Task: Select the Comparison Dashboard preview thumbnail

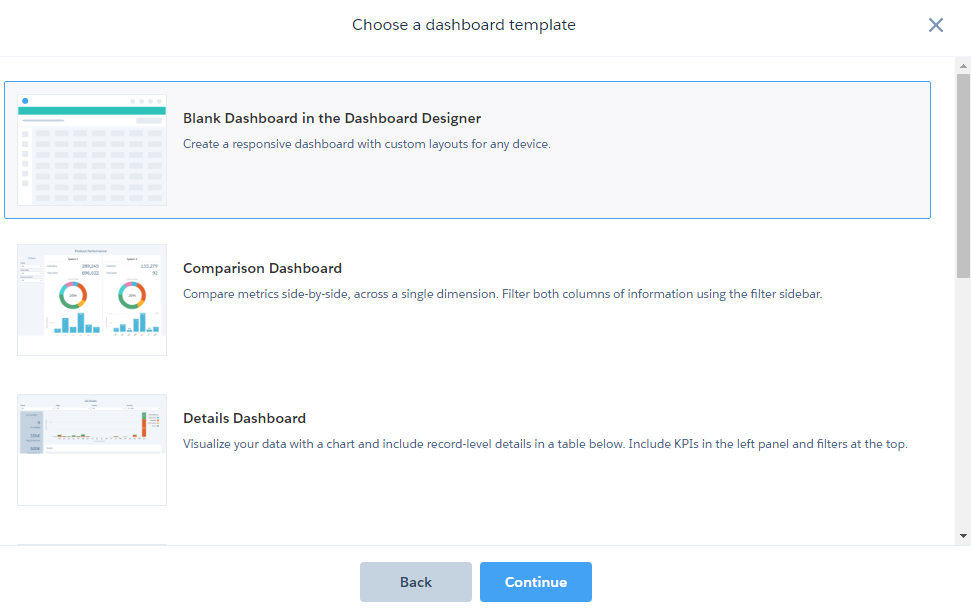Action: (92, 299)
